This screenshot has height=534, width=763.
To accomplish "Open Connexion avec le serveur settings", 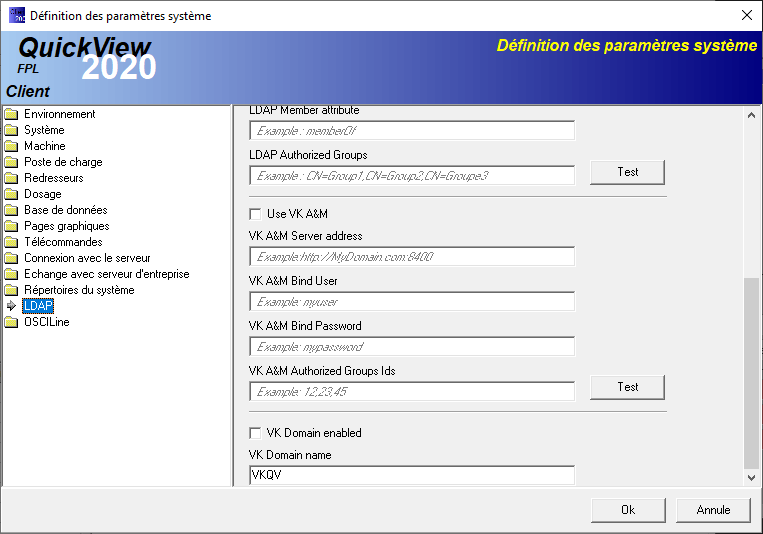I will tap(87, 258).
